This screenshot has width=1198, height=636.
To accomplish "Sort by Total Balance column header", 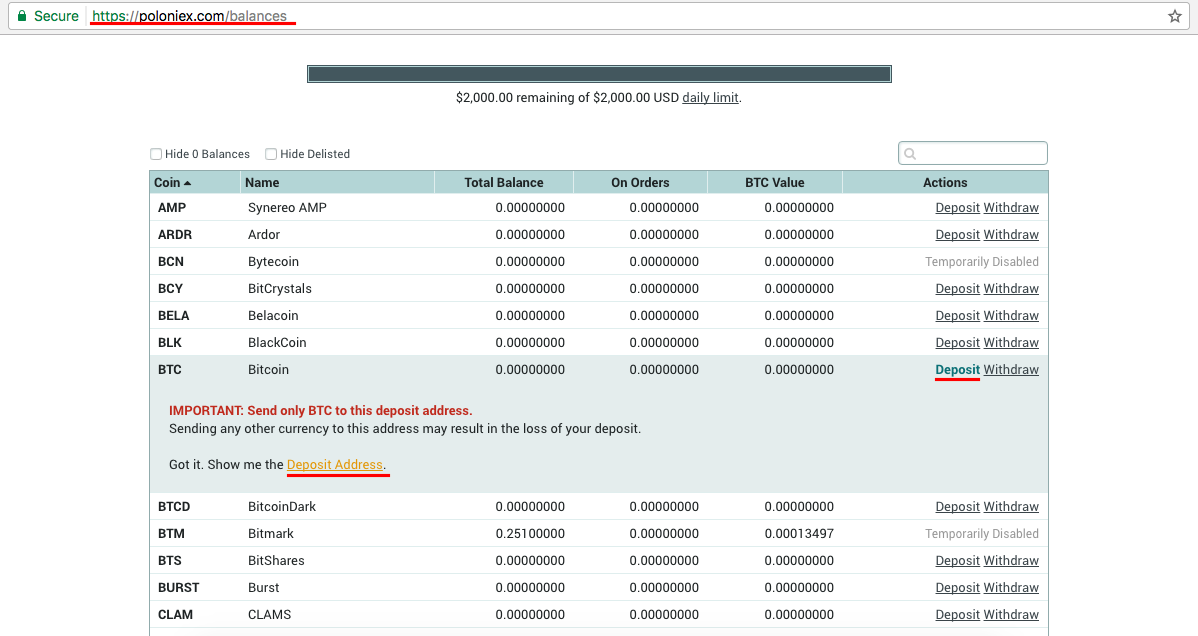I will 503,183.
